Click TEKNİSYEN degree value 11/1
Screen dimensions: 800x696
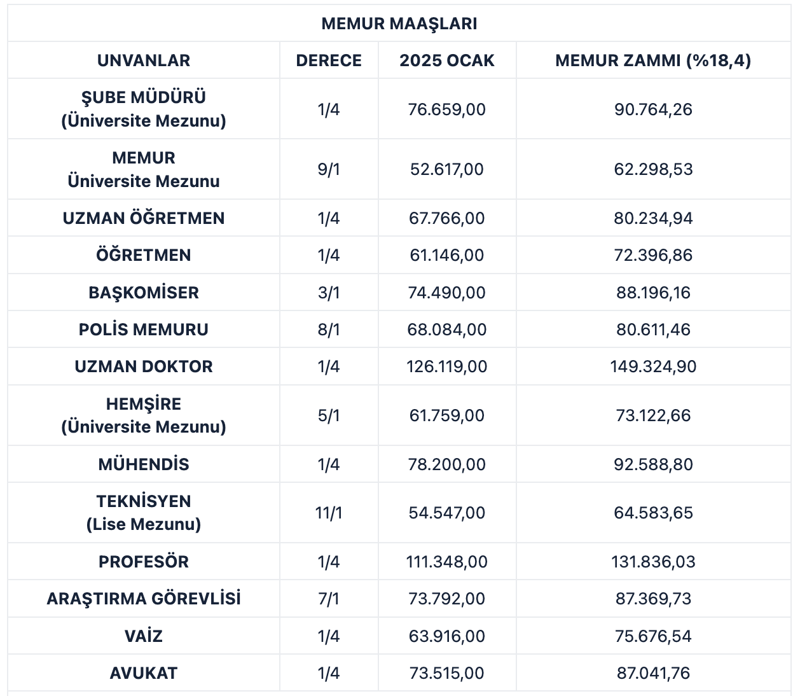click(x=329, y=512)
